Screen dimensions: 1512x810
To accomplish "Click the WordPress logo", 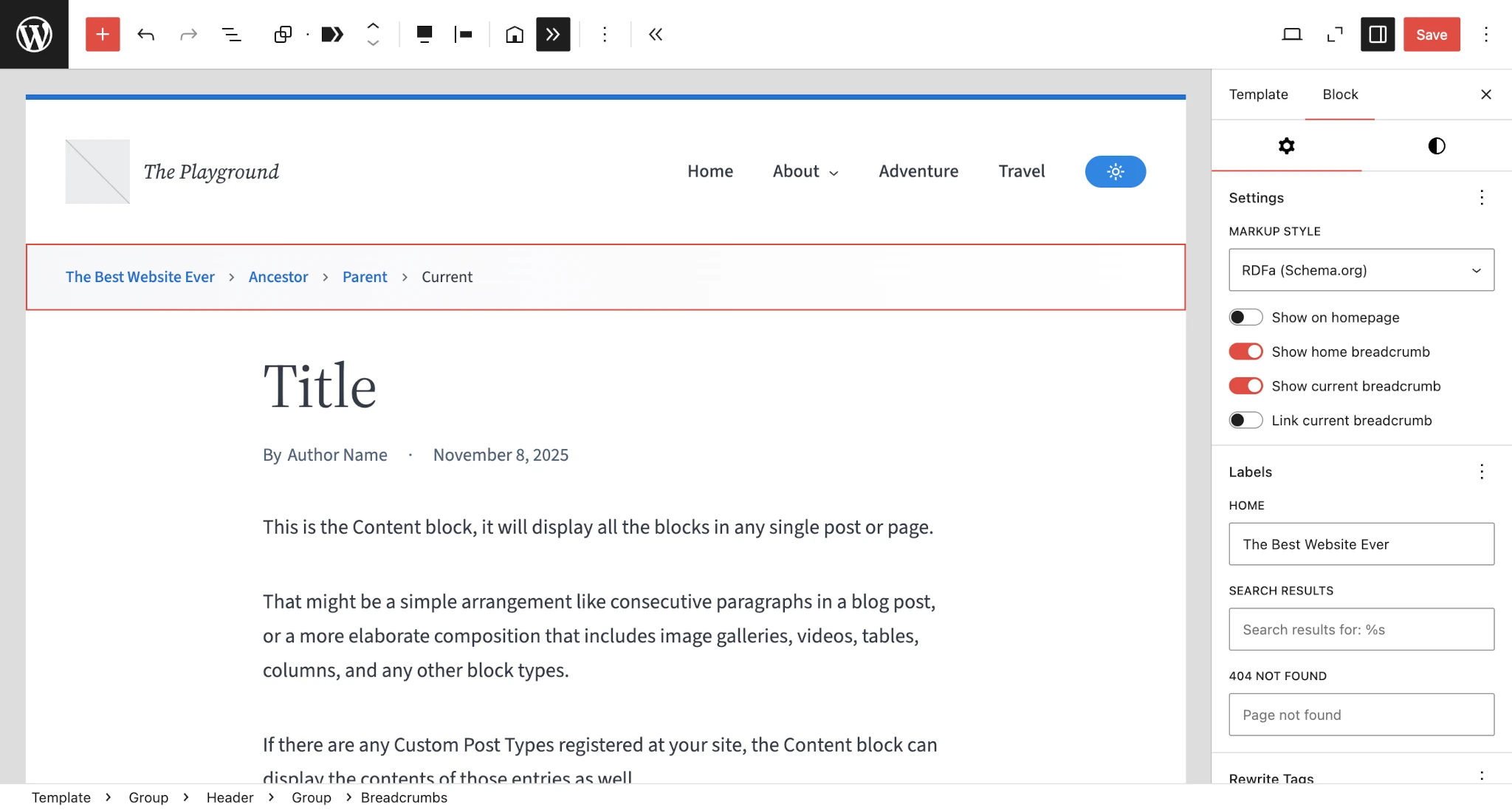I will coord(33,33).
